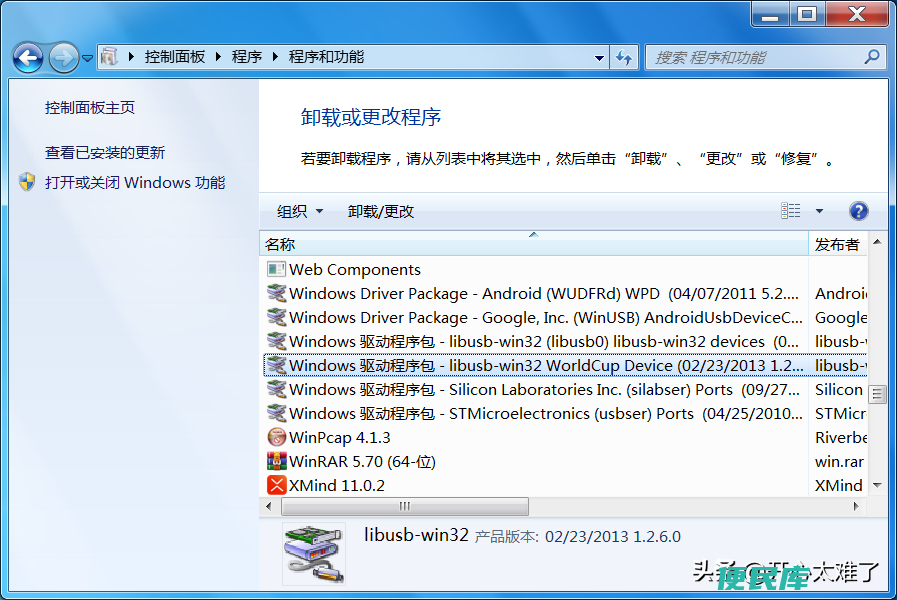Click the red XMind icon
Viewport: 897px width, 600px height.
pos(276,485)
